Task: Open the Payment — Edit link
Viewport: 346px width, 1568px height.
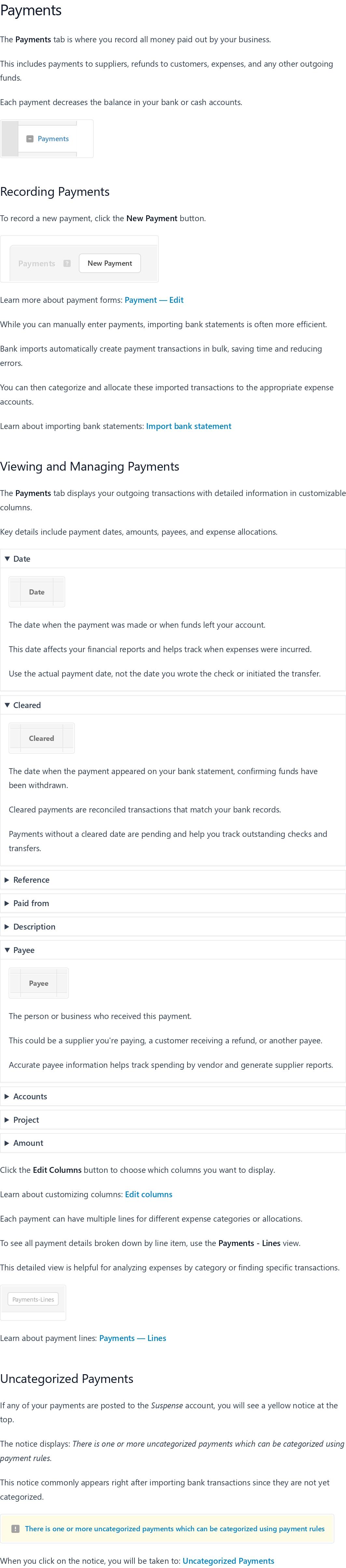Action: [154, 300]
